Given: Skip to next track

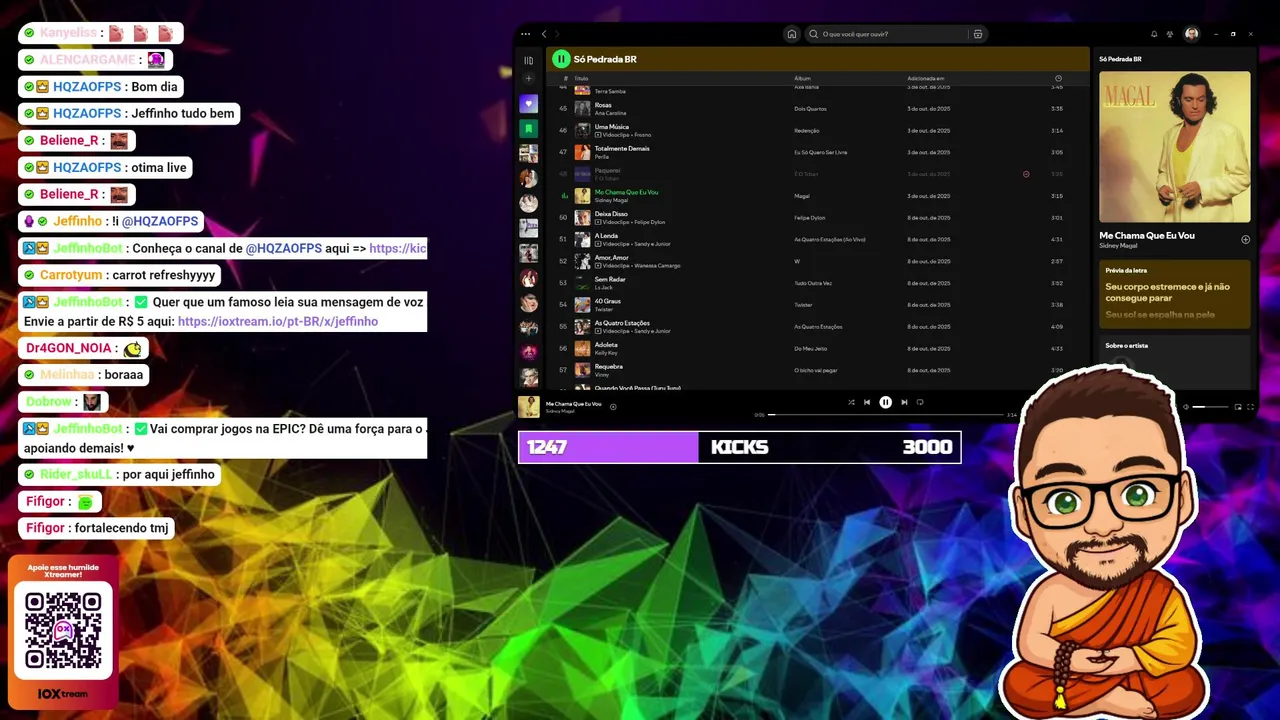Looking at the screenshot, I should coord(904,402).
